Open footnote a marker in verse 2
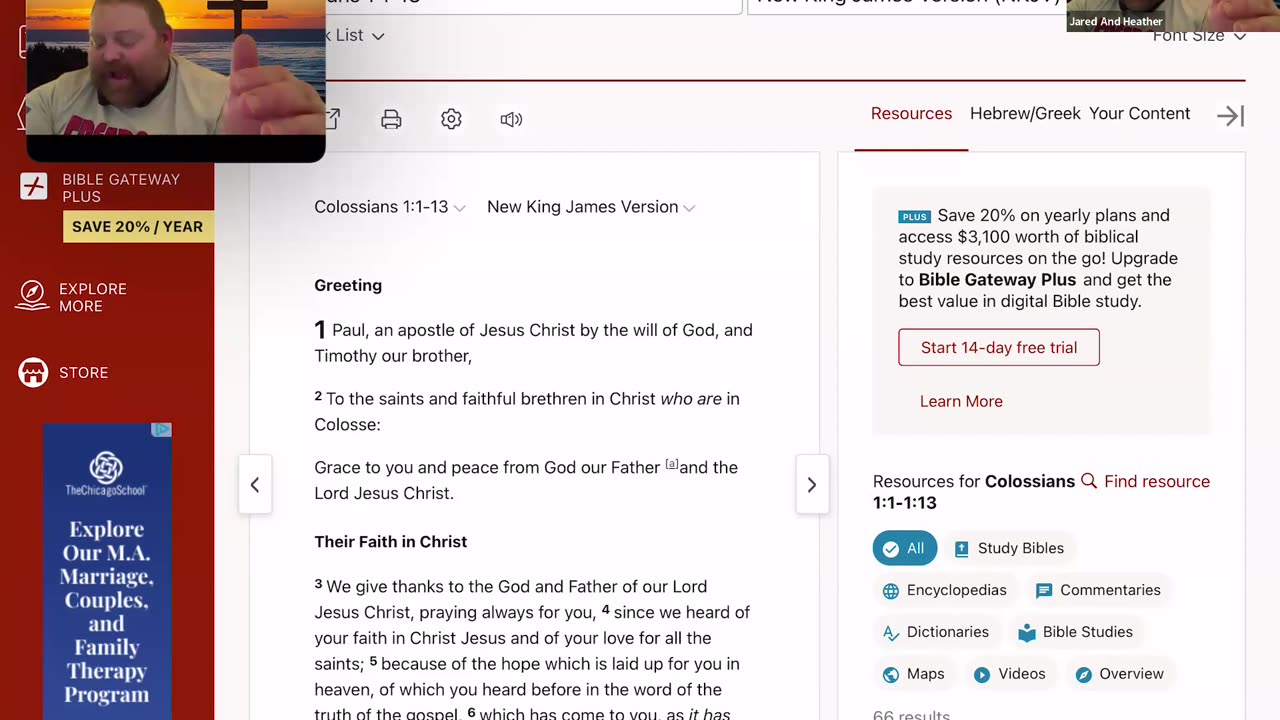 pos(672,464)
